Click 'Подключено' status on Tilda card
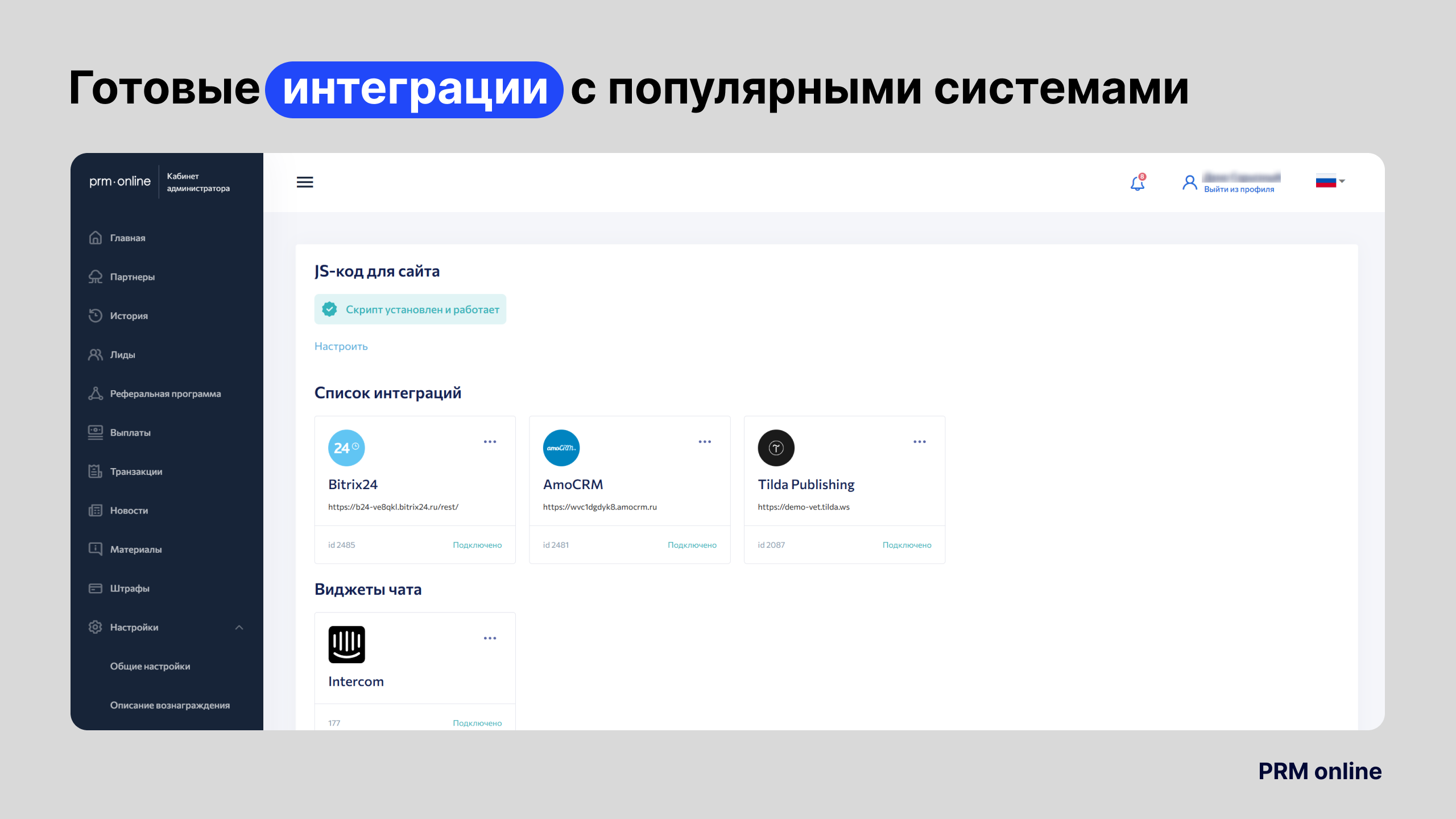The width and height of the screenshot is (1456, 819). [x=907, y=545]
